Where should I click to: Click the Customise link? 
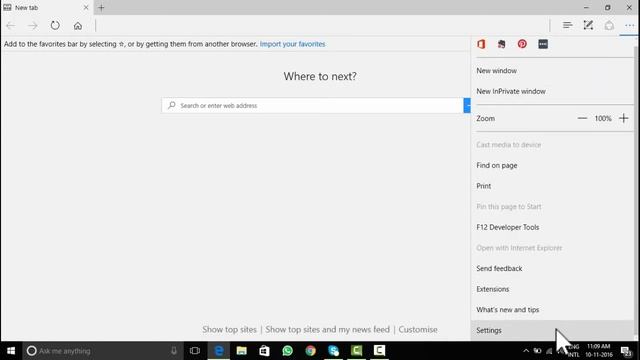pos(418,329)
